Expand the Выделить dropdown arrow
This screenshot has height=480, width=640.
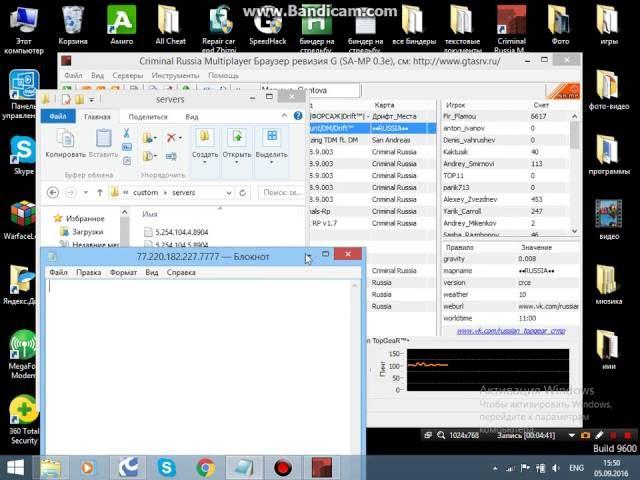coord(271,162)
